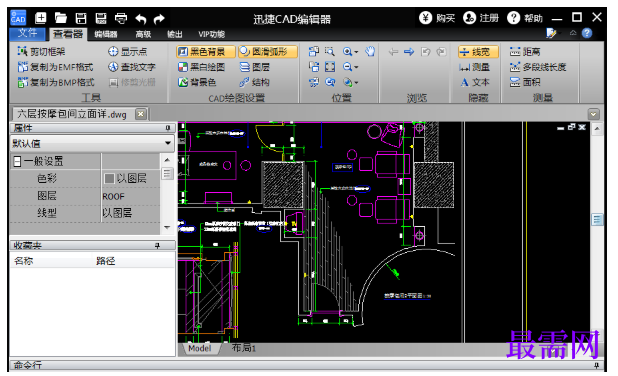The height and width of the screenshot is (376, 618).
Task: Click the style note icon beside the help icon
Action: coord(551,34)
